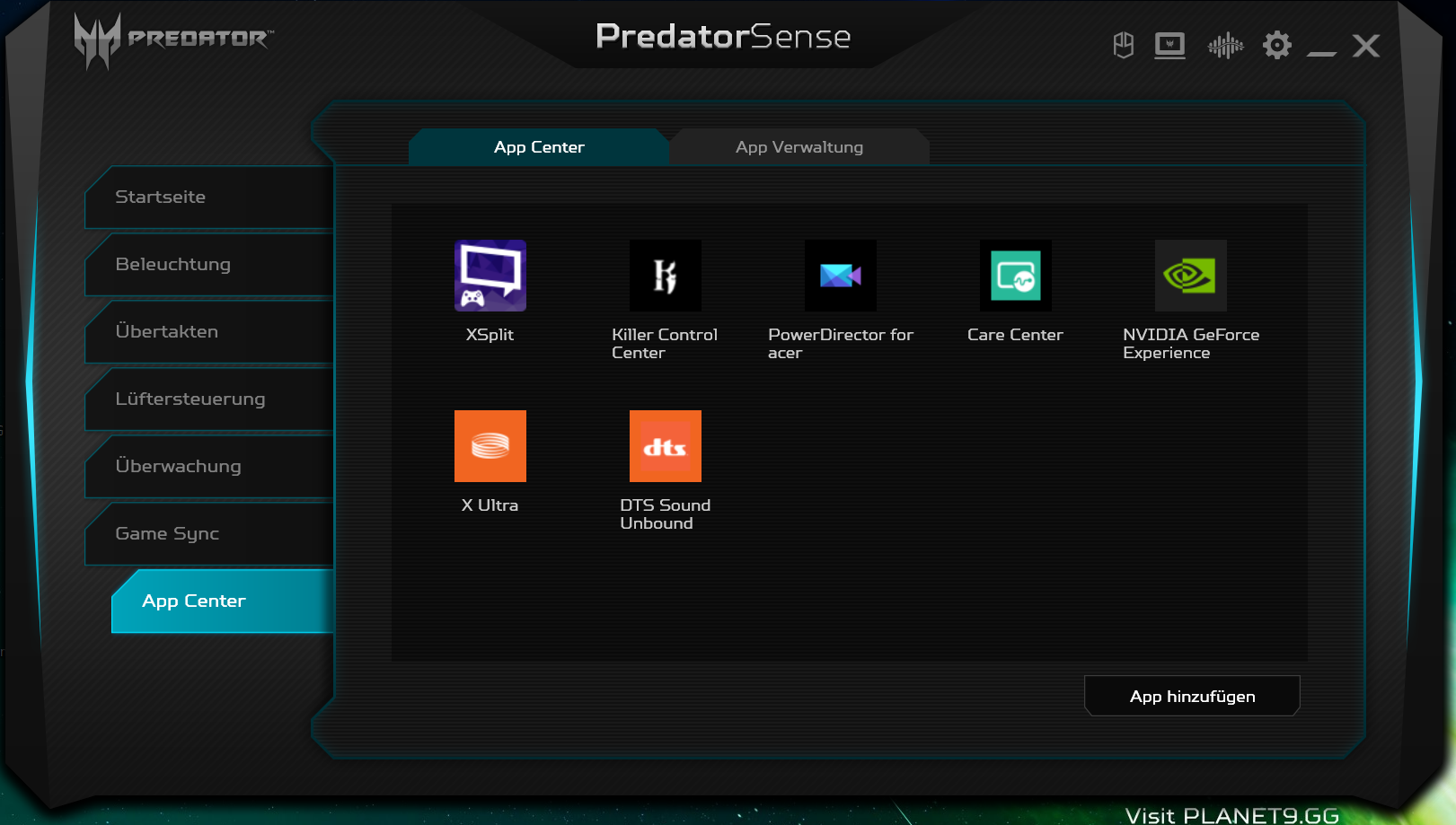The height and width of the screenshot is (825, 1456).
Task: Close the PredatorSense window
Action: pos(1366,46)
